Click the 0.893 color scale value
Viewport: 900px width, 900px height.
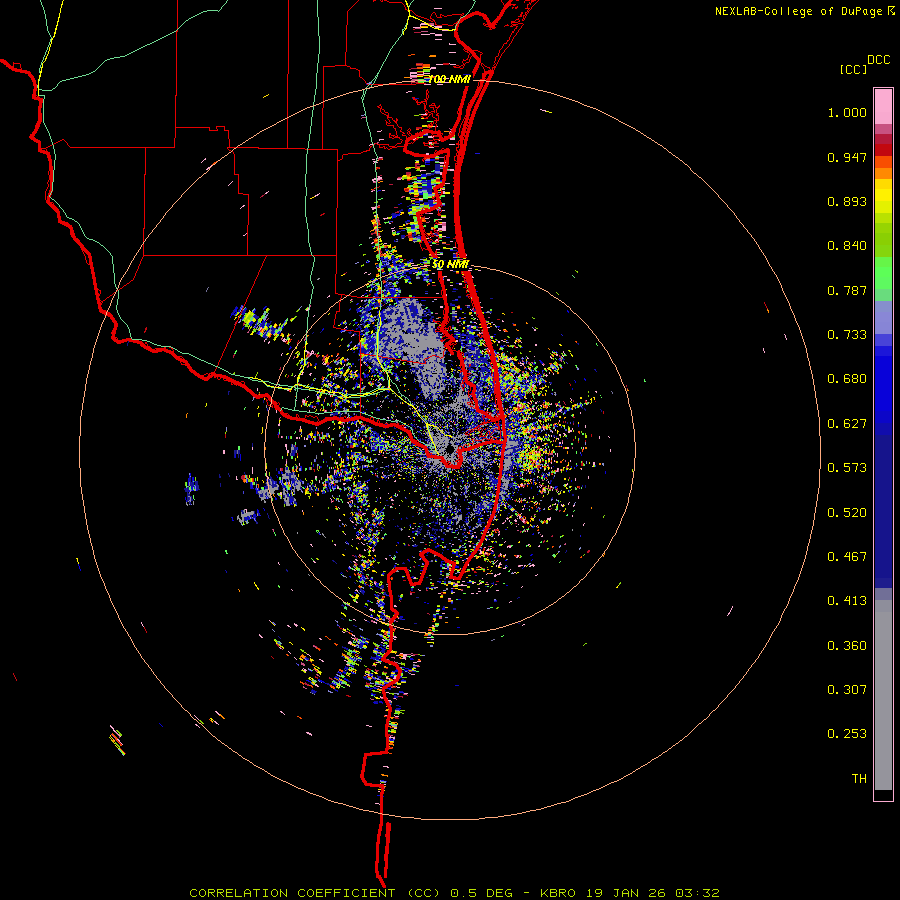click(x=847, y=201)
